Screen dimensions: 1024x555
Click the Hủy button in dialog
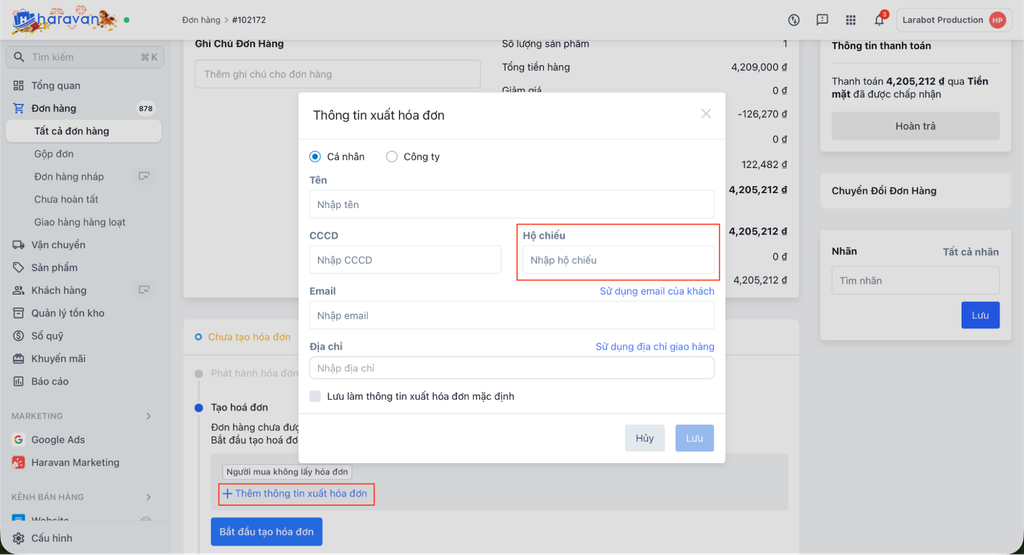pyautogui.click(x=645, y=439)
